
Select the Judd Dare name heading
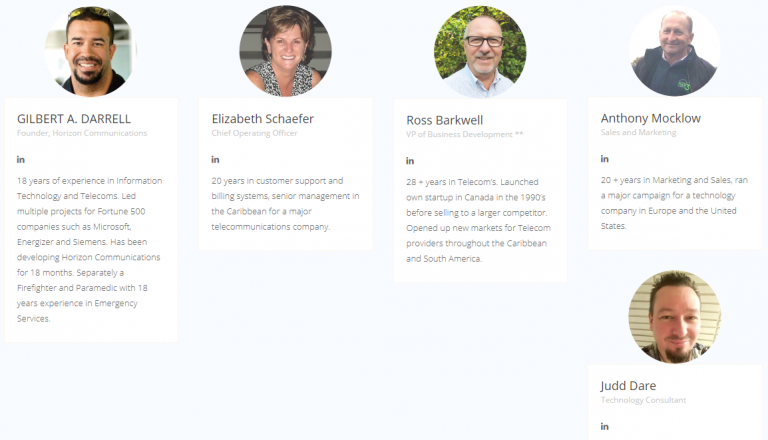point(628,385)
